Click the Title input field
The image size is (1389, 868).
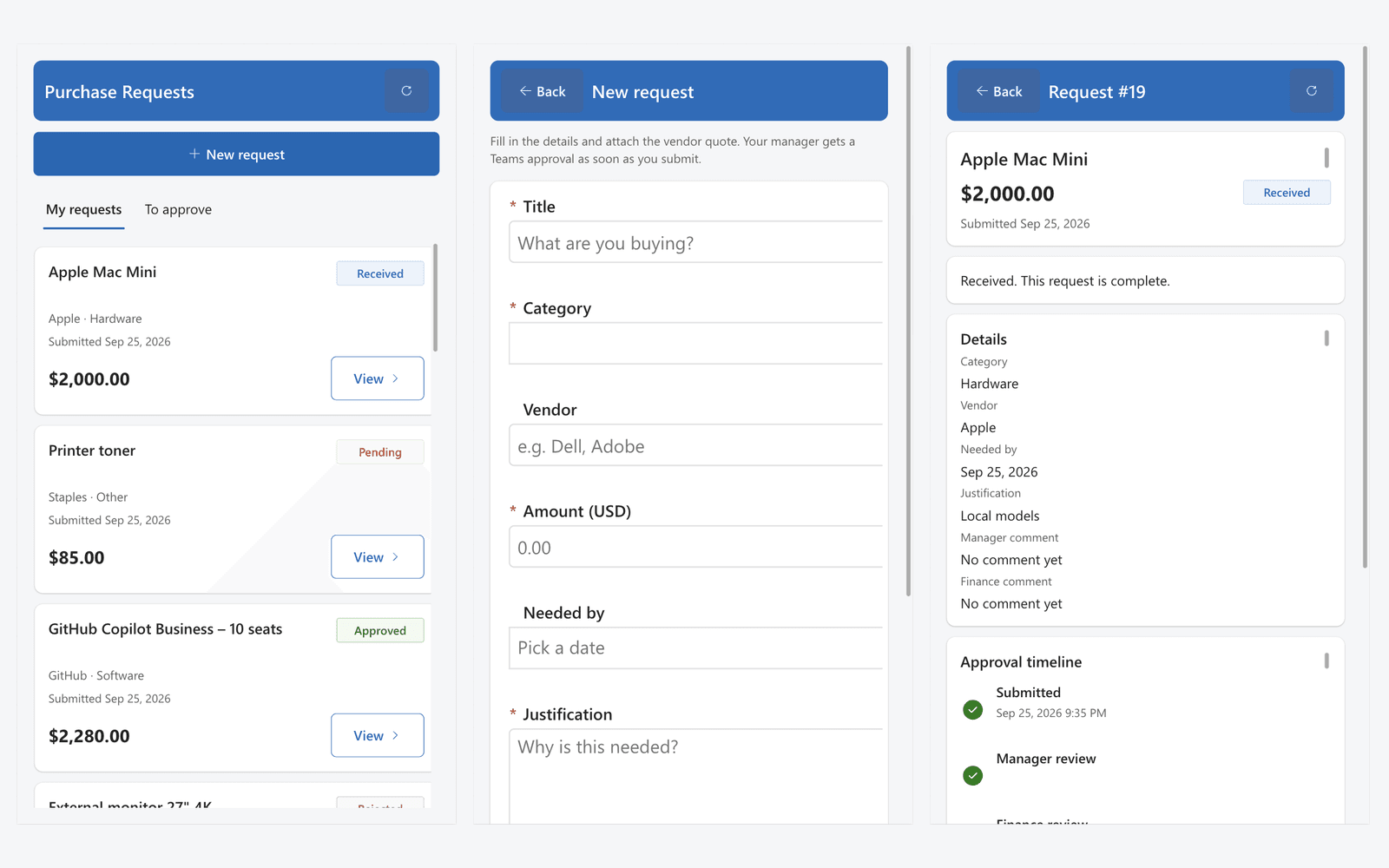click(x=695, y=242)
